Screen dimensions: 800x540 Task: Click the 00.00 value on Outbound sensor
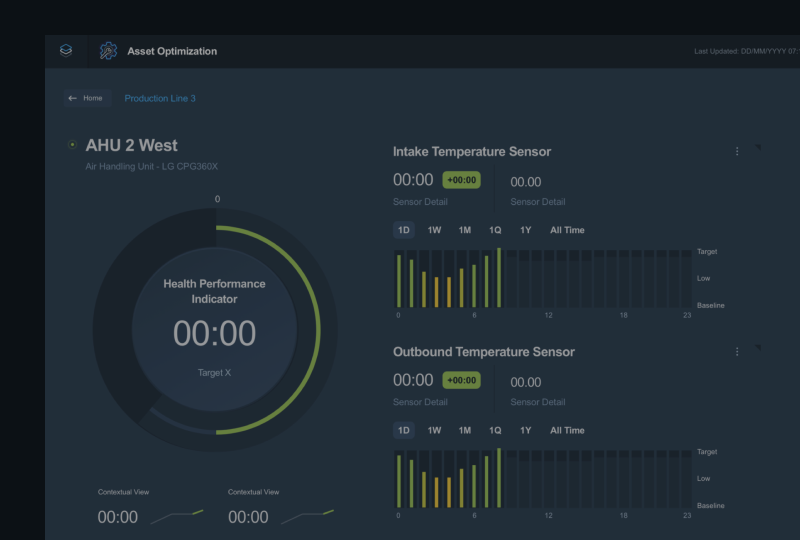(526, 382)
